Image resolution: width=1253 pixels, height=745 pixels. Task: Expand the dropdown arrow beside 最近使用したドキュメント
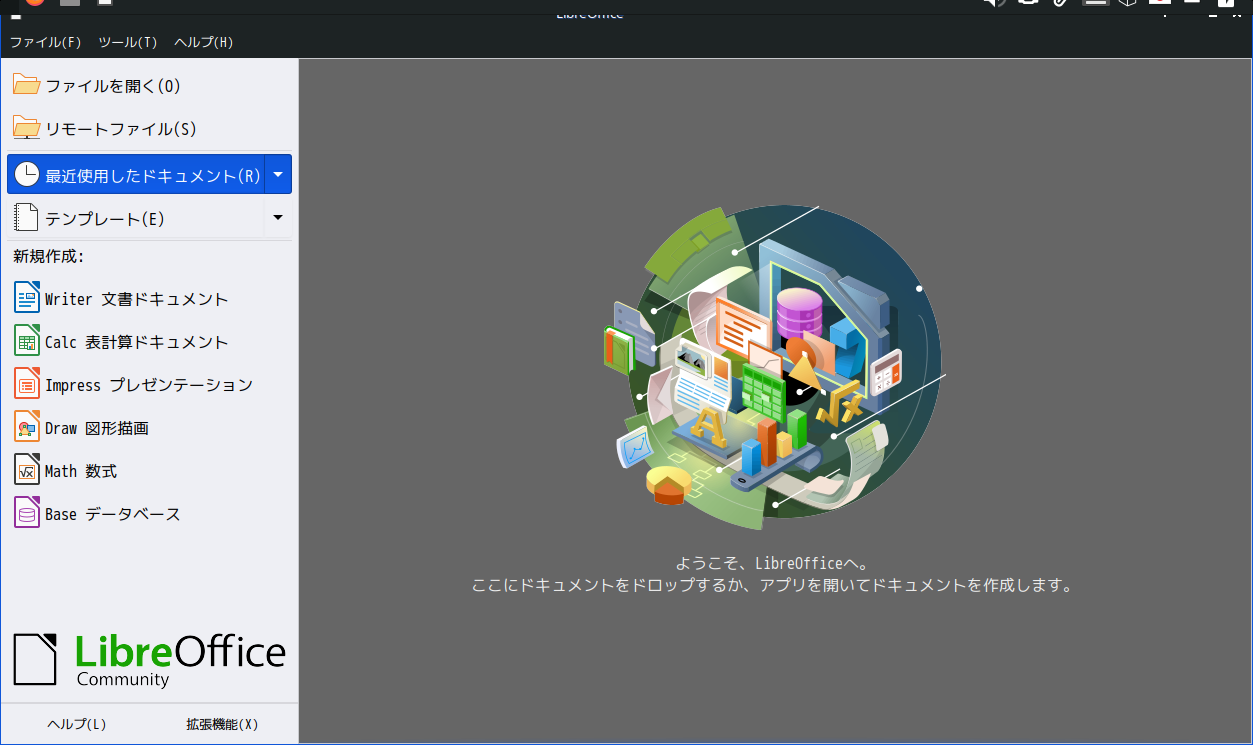278,175
